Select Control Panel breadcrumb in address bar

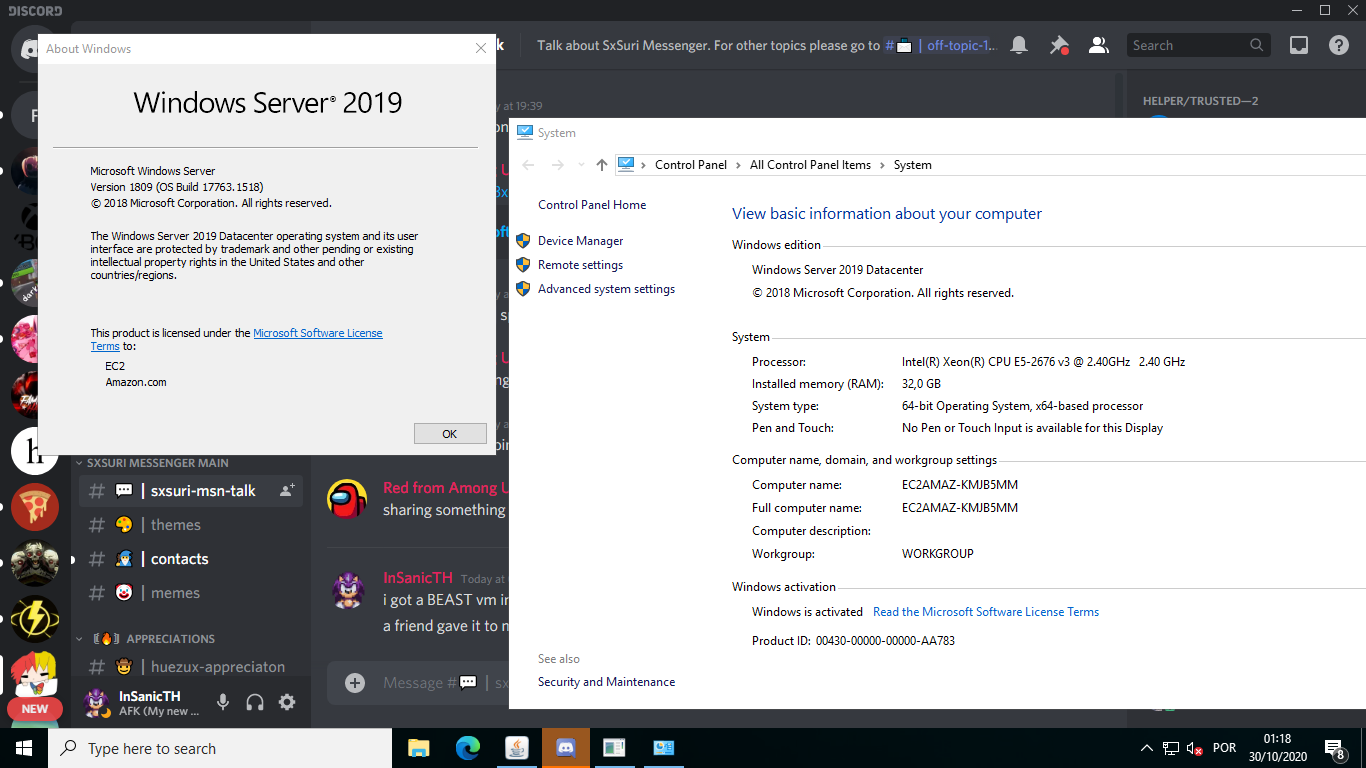(x=691, y=165)
